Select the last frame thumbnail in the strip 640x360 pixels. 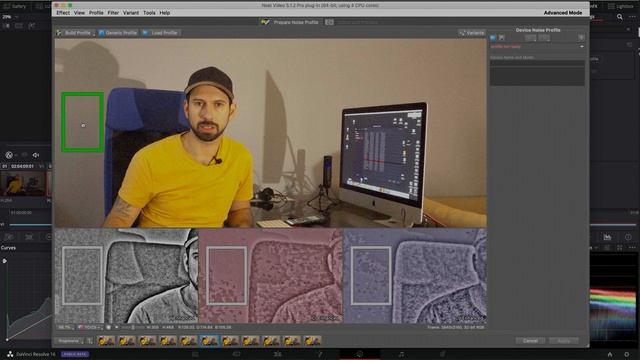[x=312, y=340]
